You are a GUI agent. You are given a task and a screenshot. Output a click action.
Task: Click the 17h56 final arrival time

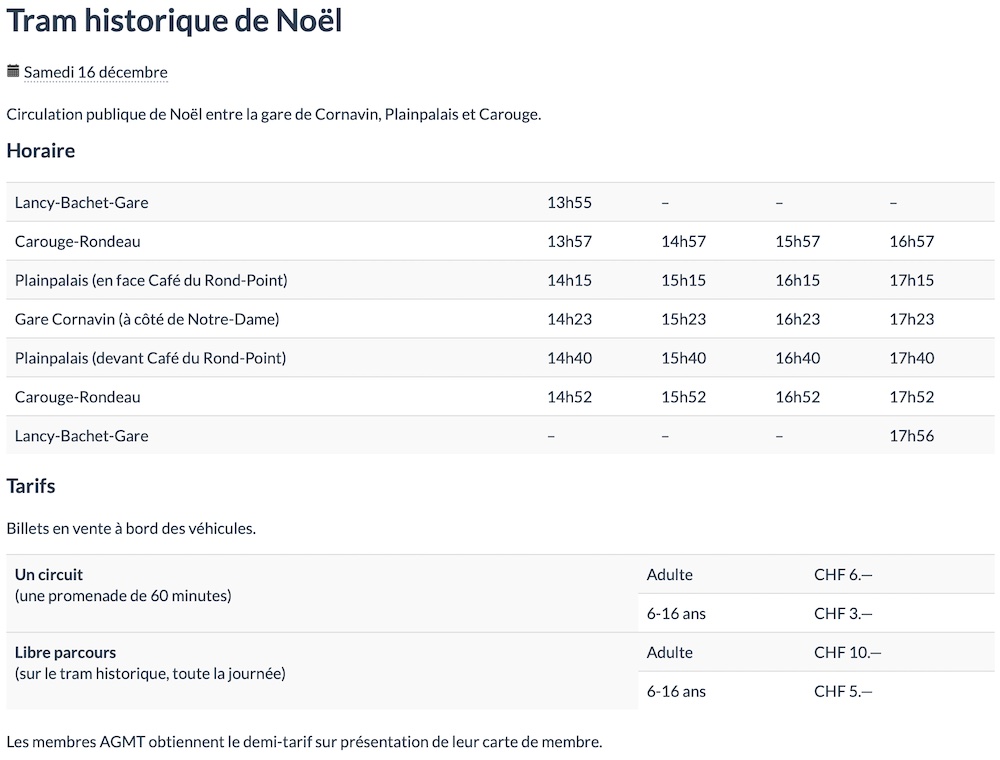point(911,436)
